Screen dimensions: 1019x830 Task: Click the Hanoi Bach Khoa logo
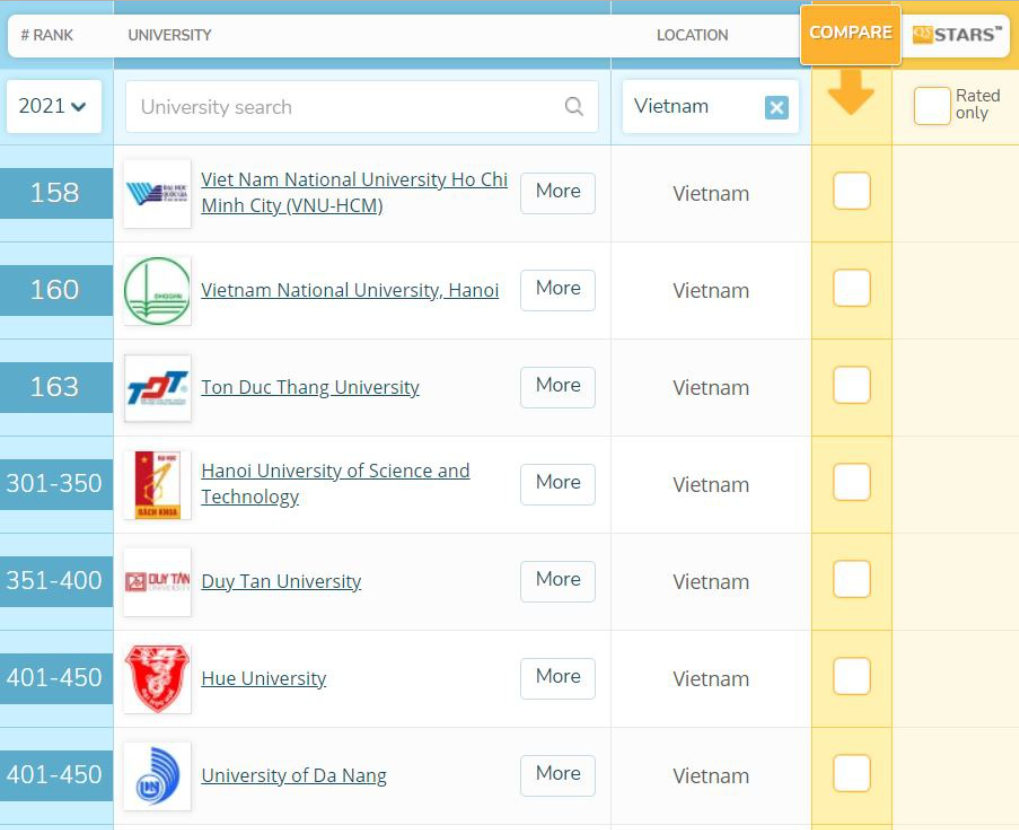pyautogui.click(x=157, y=485)
